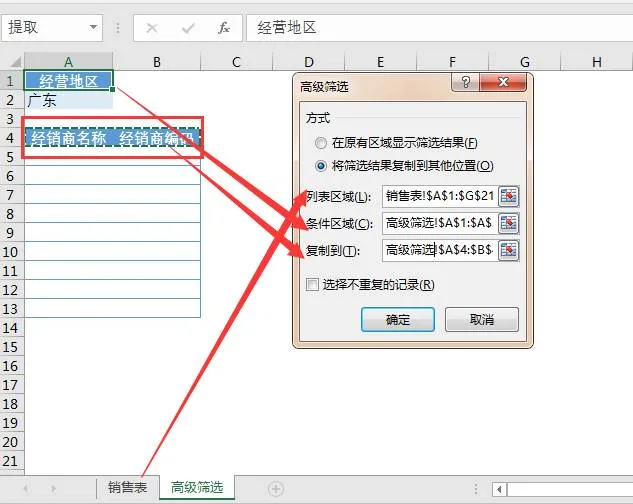Click the 高级筛选 dialog title bar
This screenshot has width=633, height=504.
point(373,86)
